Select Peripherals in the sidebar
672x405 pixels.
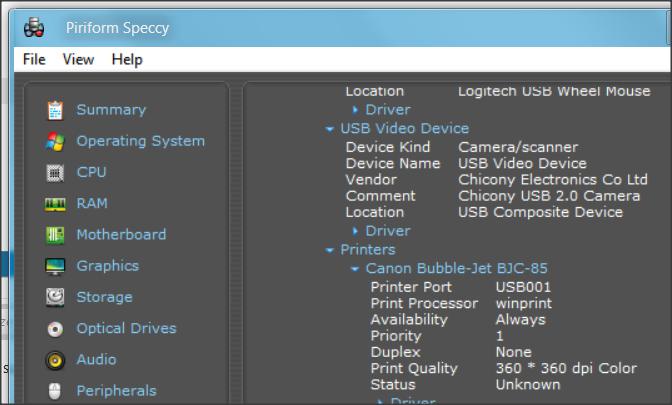[117, 391]
